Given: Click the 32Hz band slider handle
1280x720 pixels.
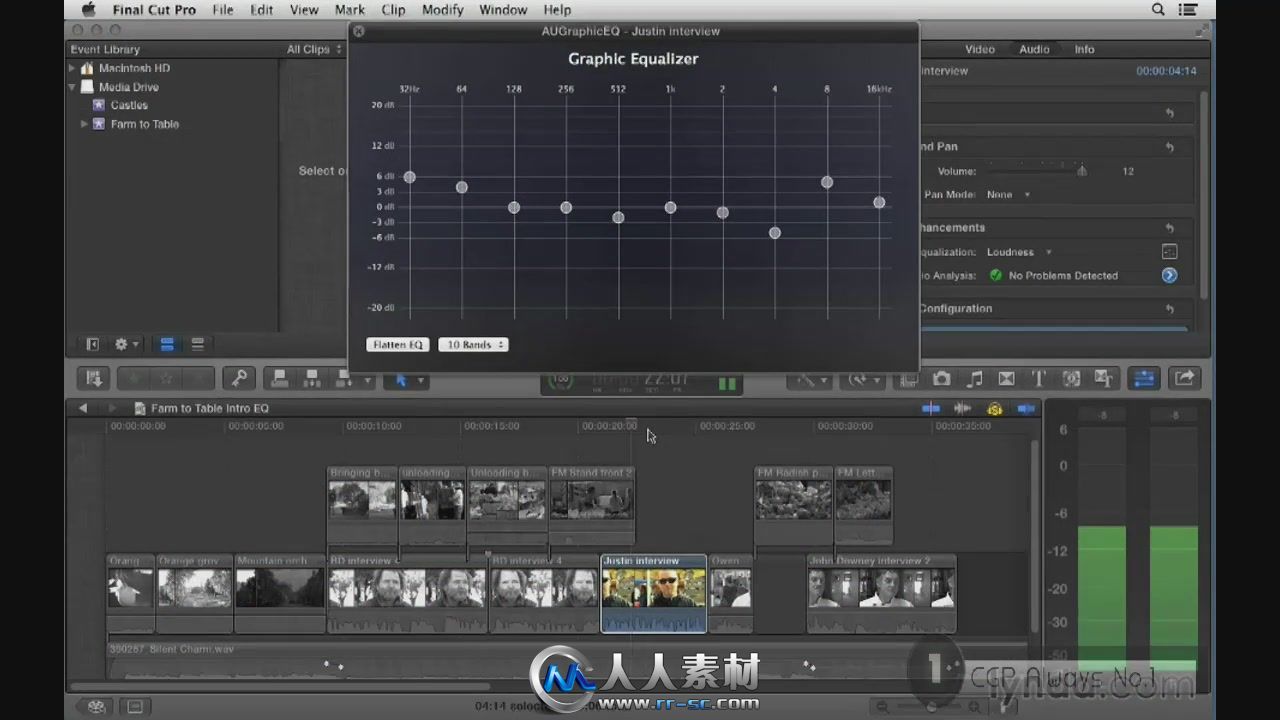Looking at the screenshot, I should coord(409,177).
